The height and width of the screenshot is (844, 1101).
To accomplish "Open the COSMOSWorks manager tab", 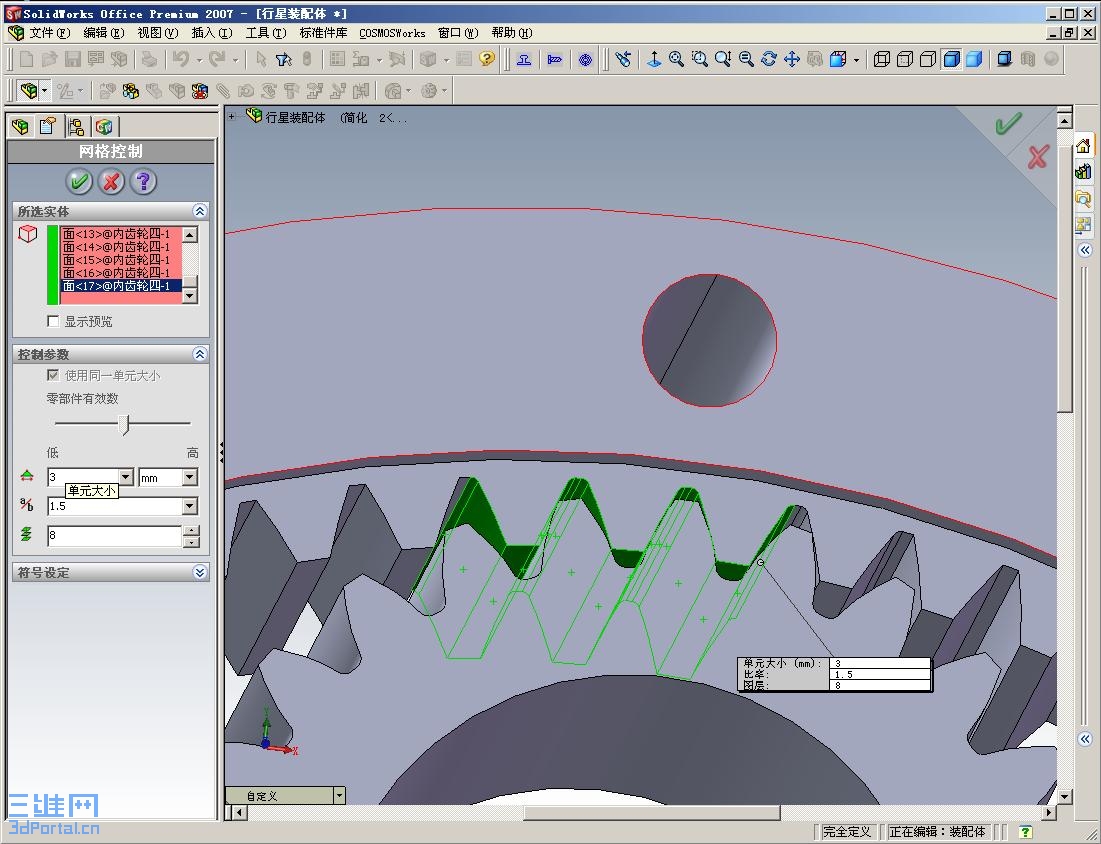I will [x=104, y=126].
